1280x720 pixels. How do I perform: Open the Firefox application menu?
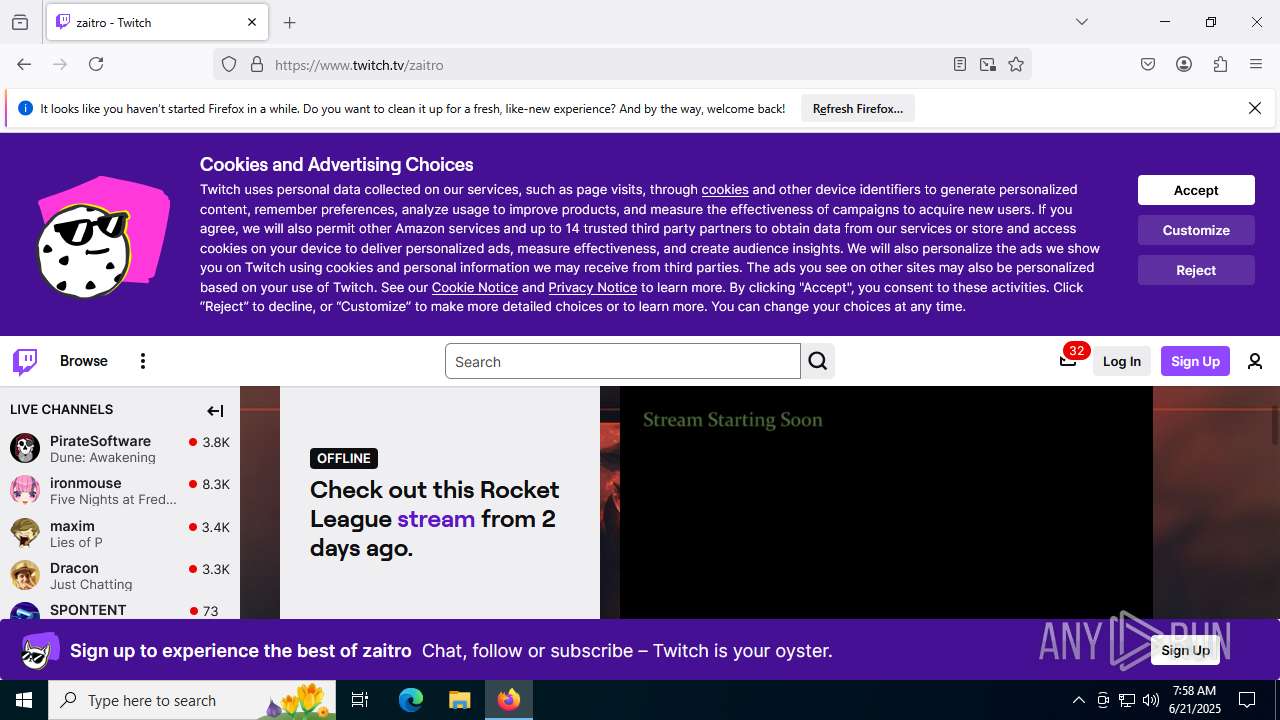(x=1256, y=64)
